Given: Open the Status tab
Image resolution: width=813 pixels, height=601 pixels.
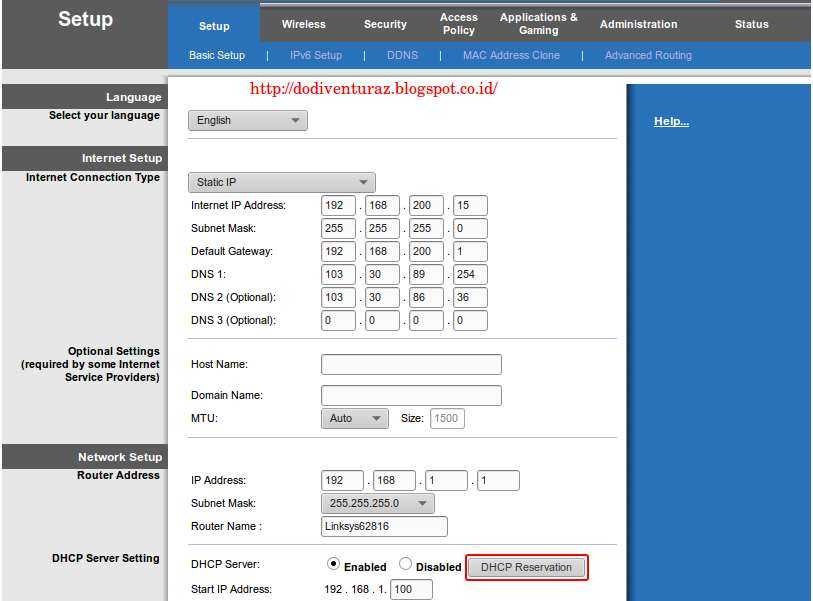Looking at the screenshot, I should (x=751, y=24).
